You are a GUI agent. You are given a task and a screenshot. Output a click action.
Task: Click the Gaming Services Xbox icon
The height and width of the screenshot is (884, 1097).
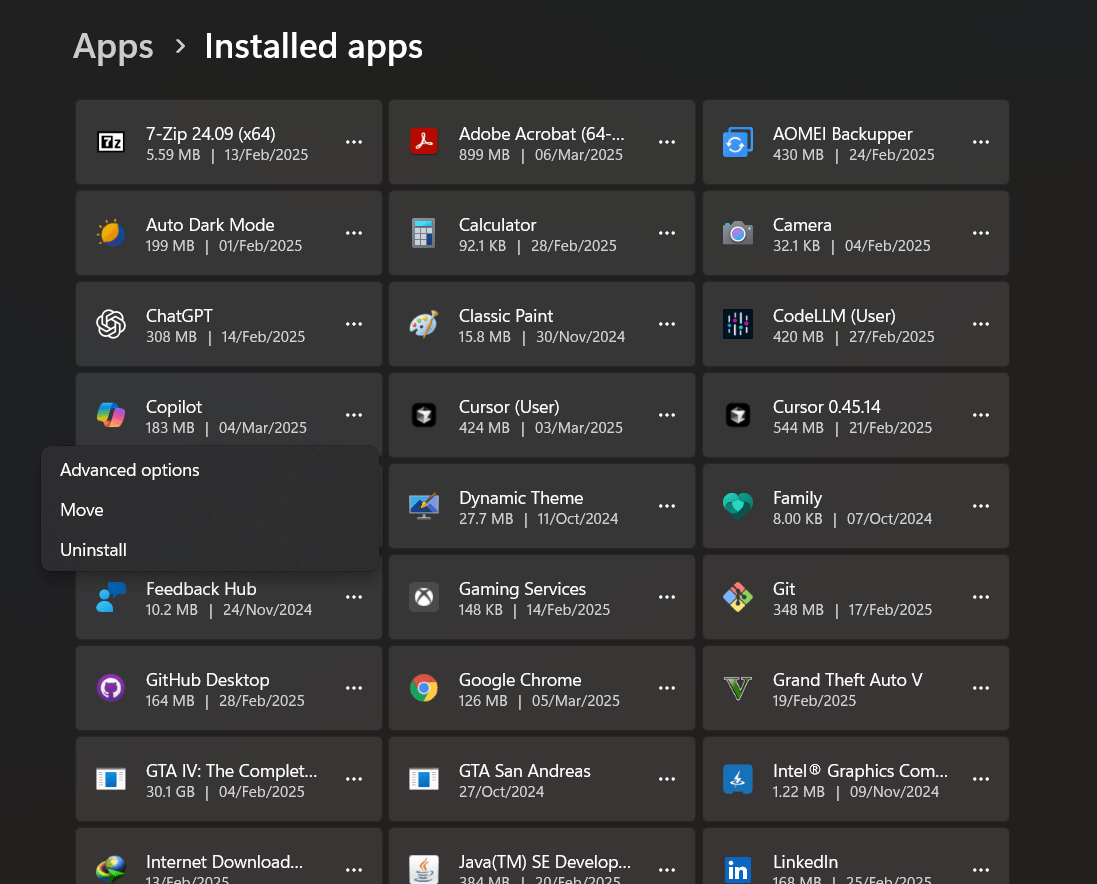coord(424,597)
